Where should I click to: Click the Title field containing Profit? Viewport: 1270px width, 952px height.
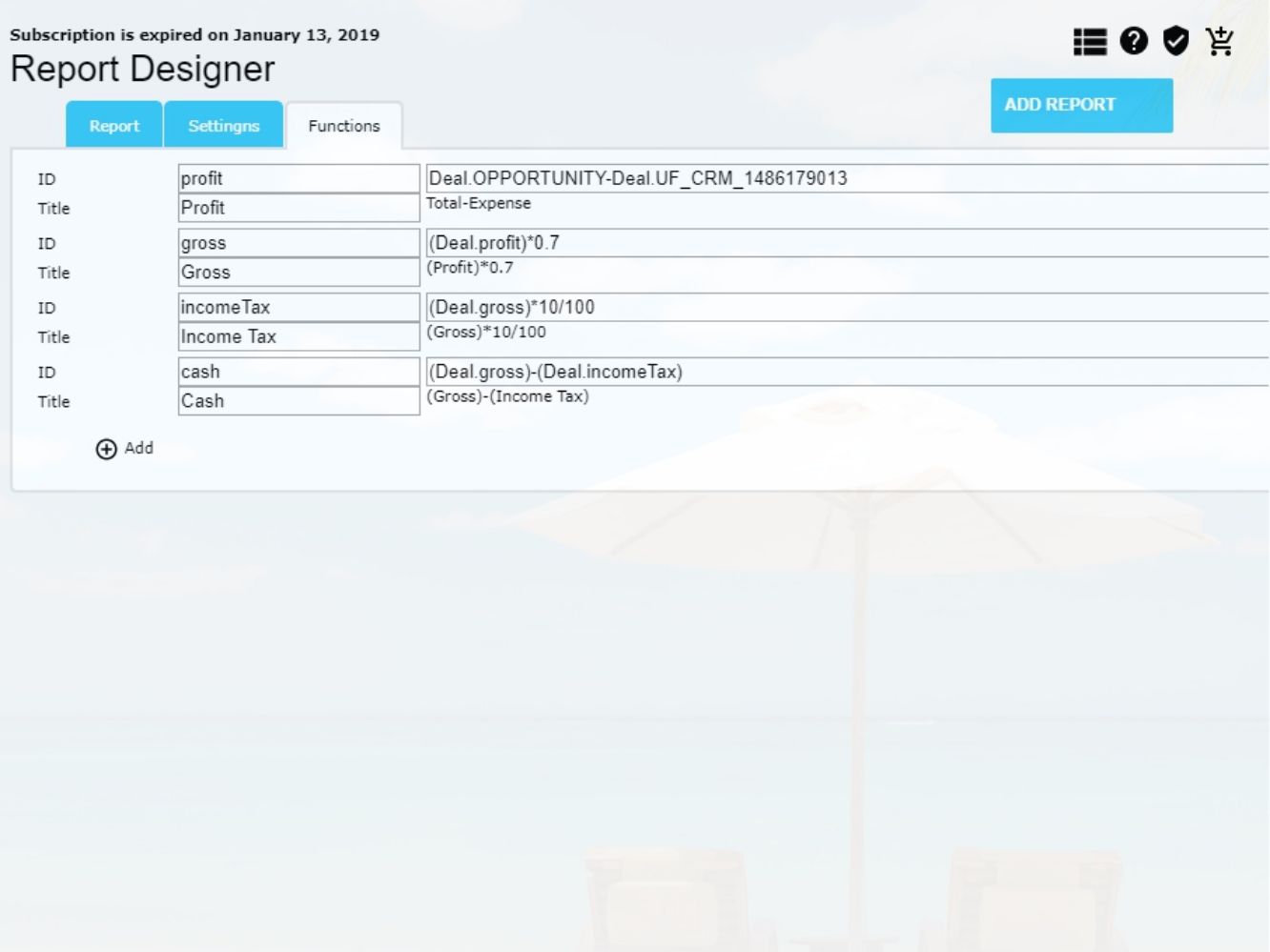[298, 208]
